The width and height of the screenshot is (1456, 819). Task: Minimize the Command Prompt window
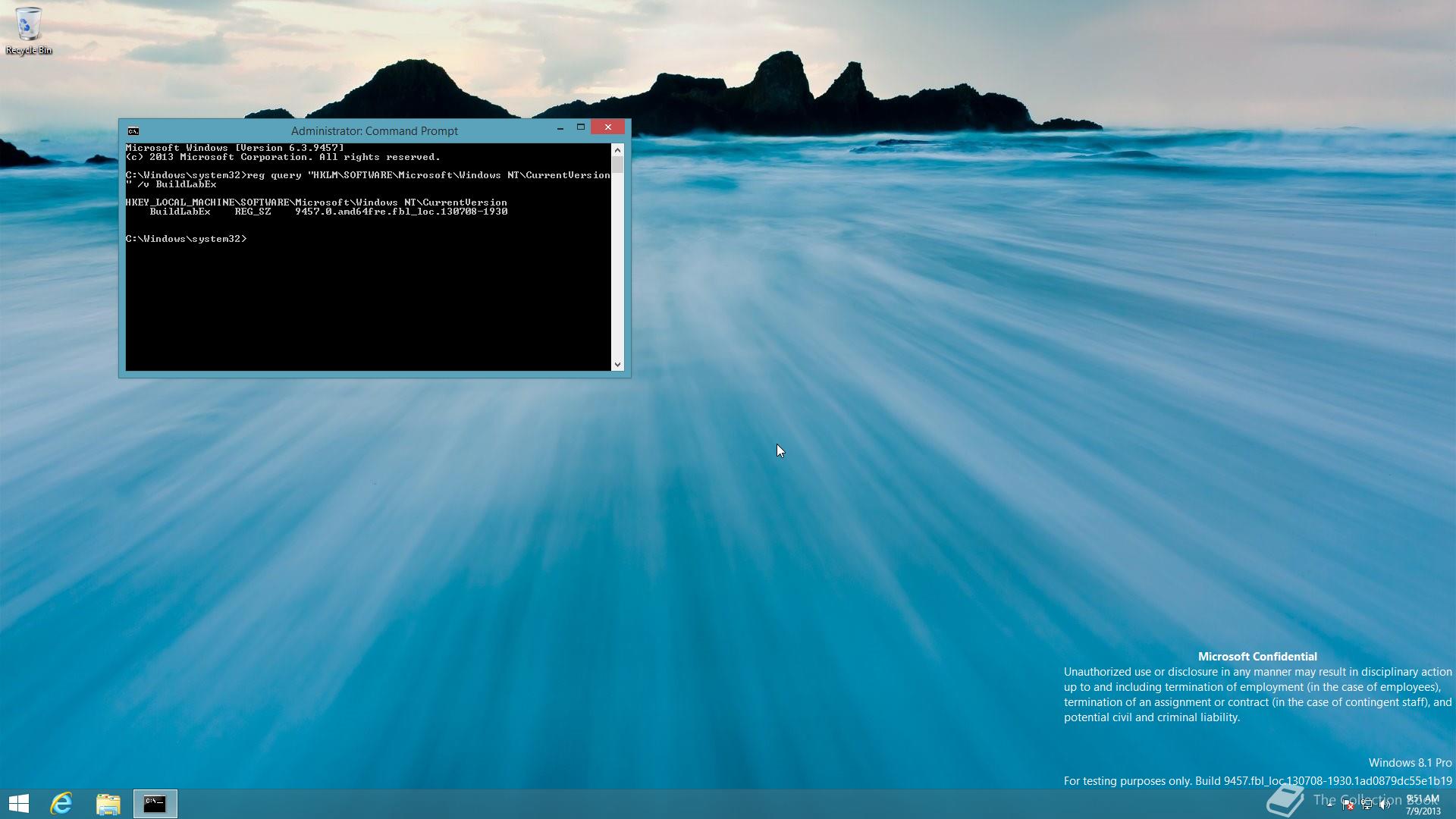560,127
